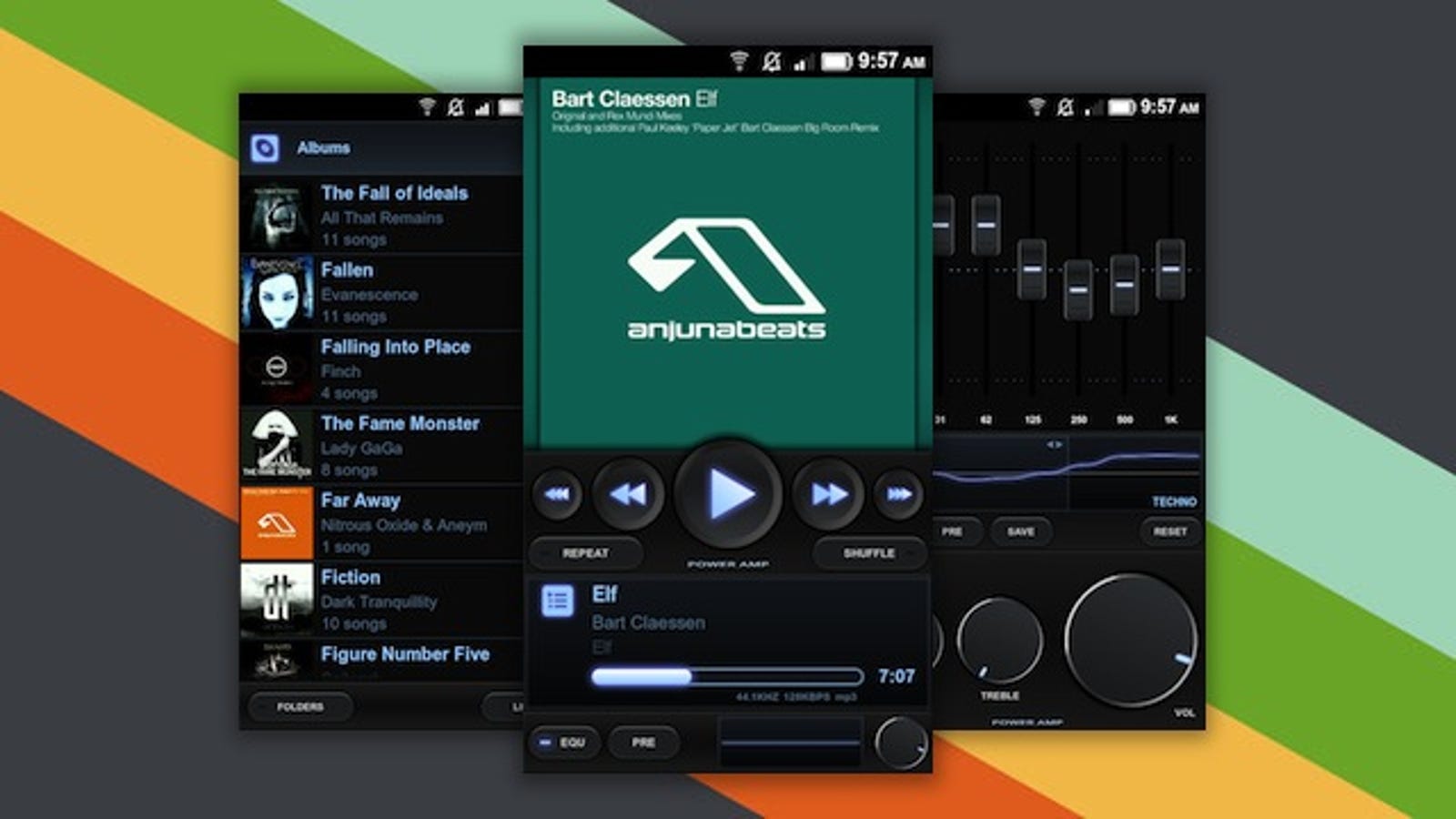The height and width of the screenshot is (819, 1456).
Task: Click the song progress seek bar
Action: (727, 676)
